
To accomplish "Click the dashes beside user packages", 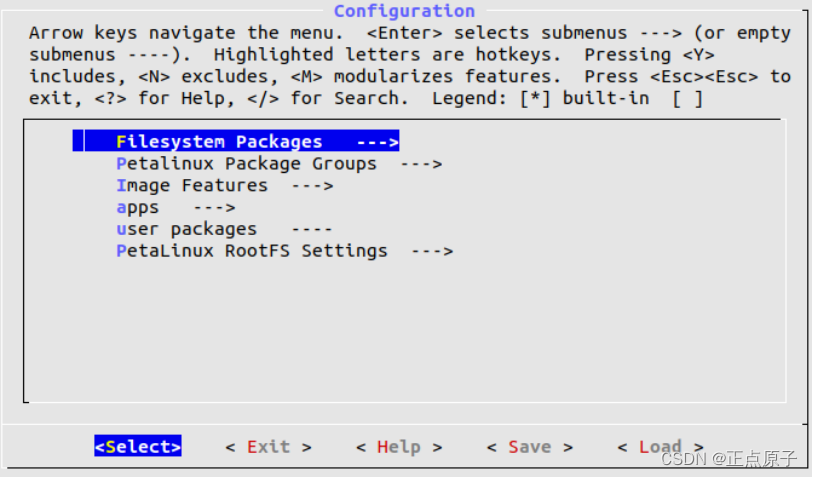I will pyautogui.click(x=312, y=229).
